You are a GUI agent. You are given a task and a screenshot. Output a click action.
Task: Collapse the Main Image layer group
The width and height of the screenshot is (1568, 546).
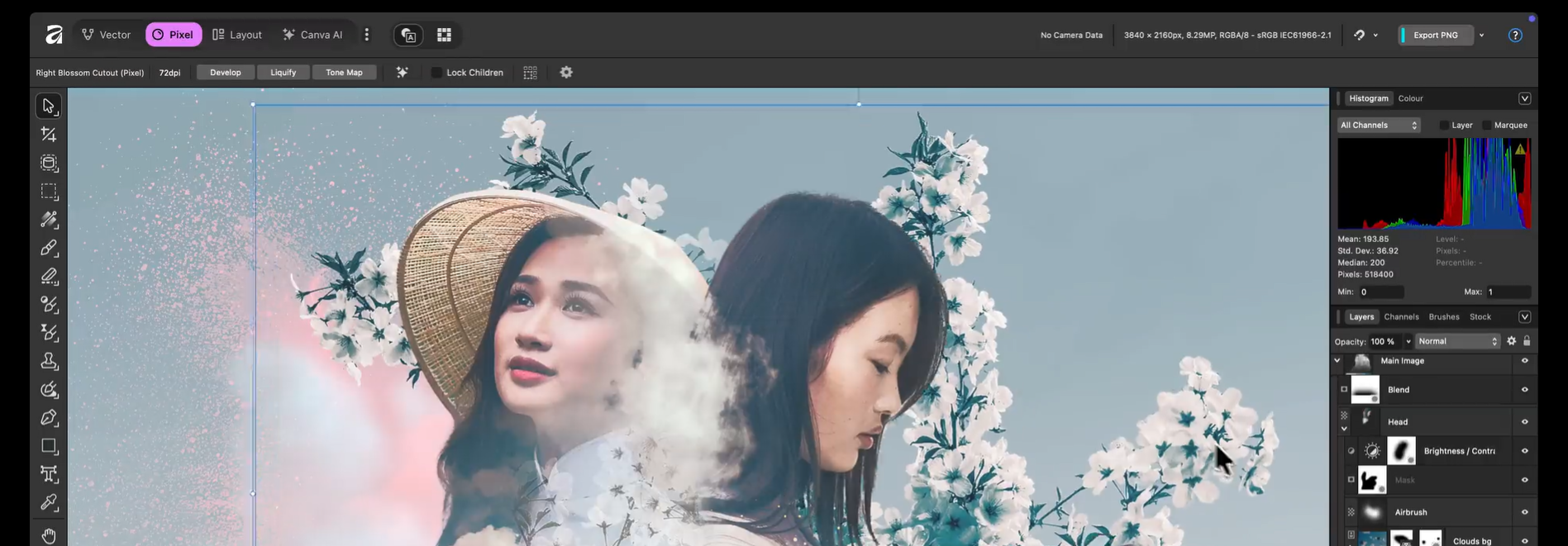pos(1337,361)
